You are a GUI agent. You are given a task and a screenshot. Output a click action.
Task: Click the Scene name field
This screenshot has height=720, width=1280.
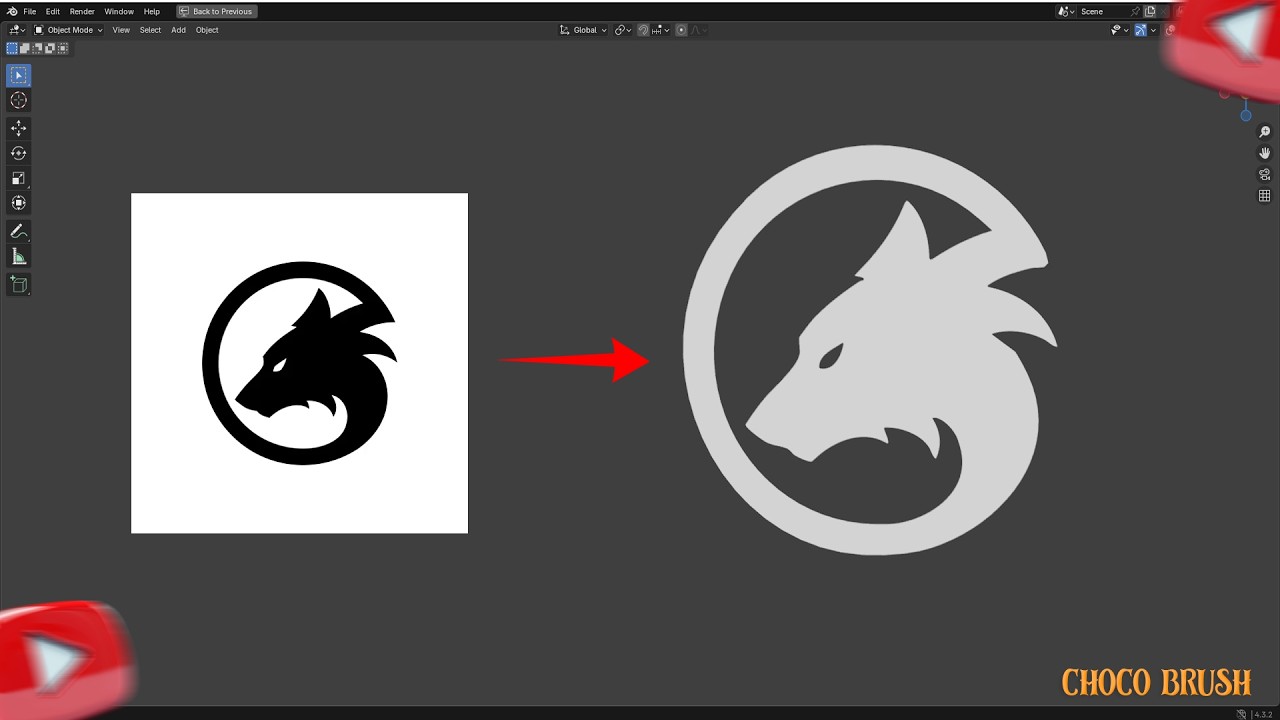tap(1104, 11)
